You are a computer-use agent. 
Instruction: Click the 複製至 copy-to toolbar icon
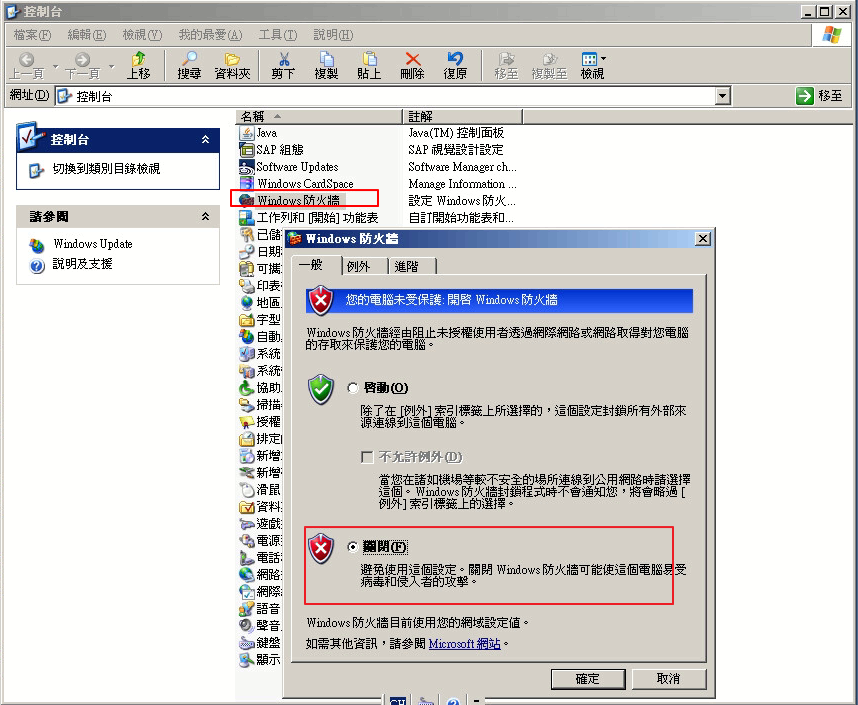549,66
